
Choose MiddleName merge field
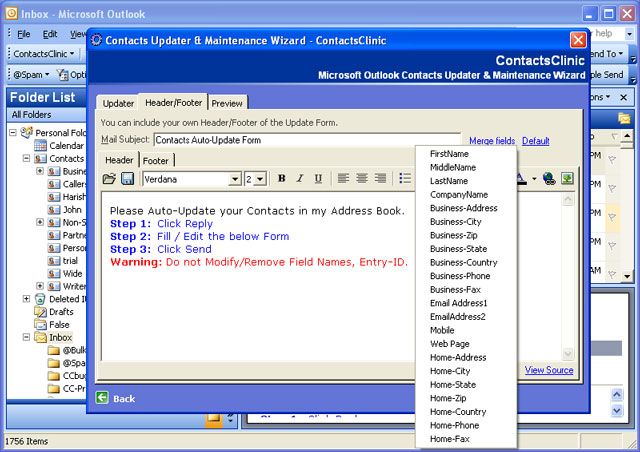coord(453,167)
